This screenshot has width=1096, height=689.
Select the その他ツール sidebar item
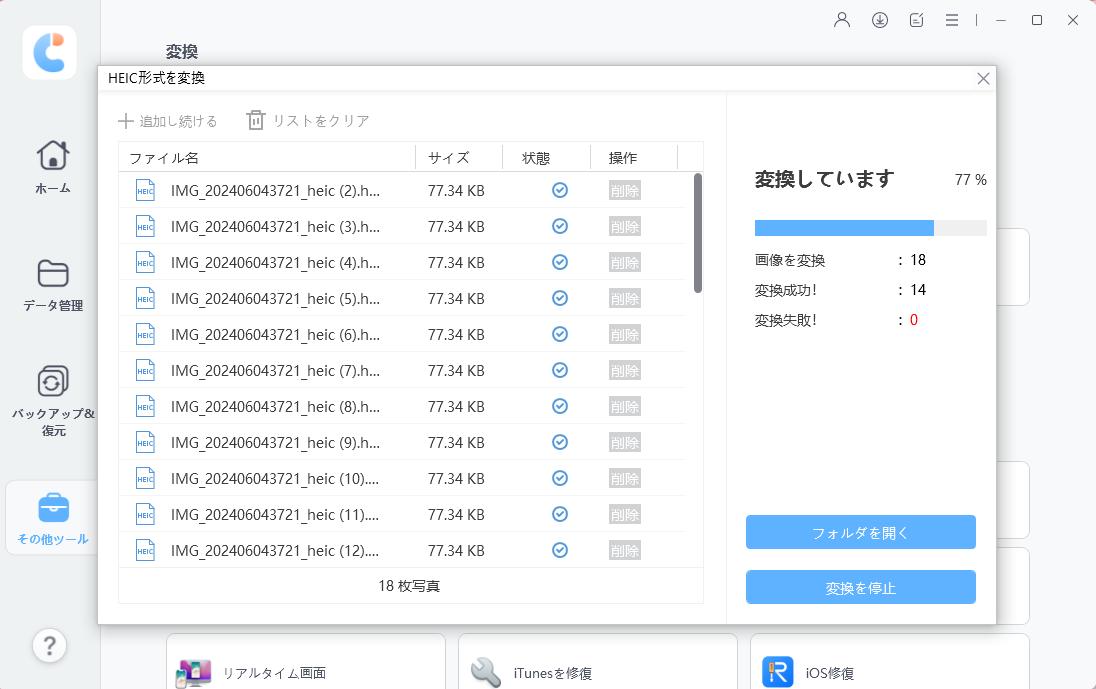(51, 517)
